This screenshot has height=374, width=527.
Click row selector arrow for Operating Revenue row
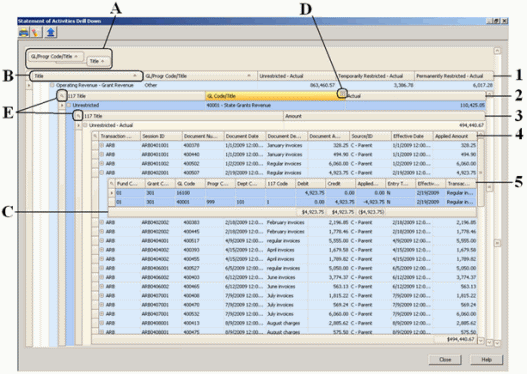click(29, 85)
